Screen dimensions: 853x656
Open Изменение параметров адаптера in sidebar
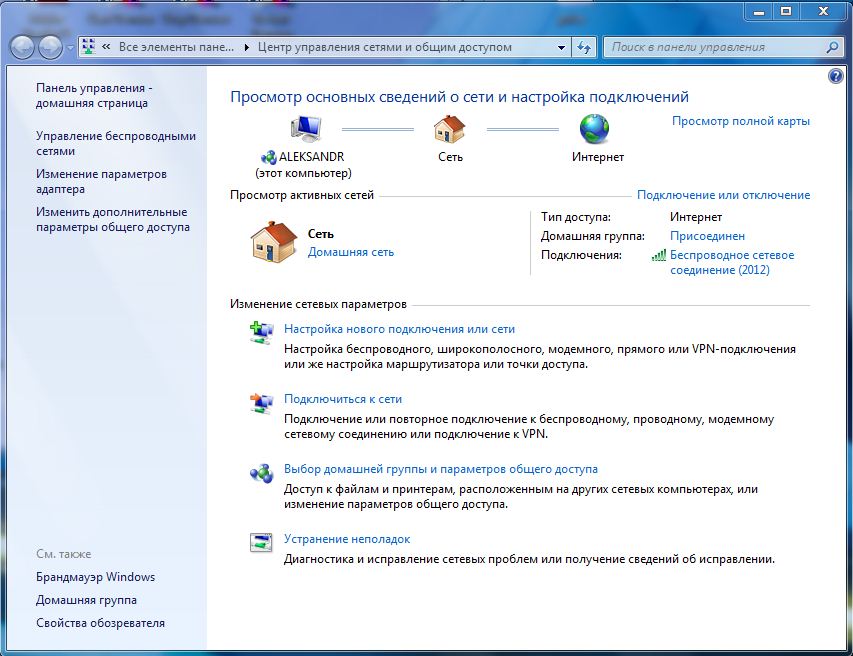click(101, 181)
